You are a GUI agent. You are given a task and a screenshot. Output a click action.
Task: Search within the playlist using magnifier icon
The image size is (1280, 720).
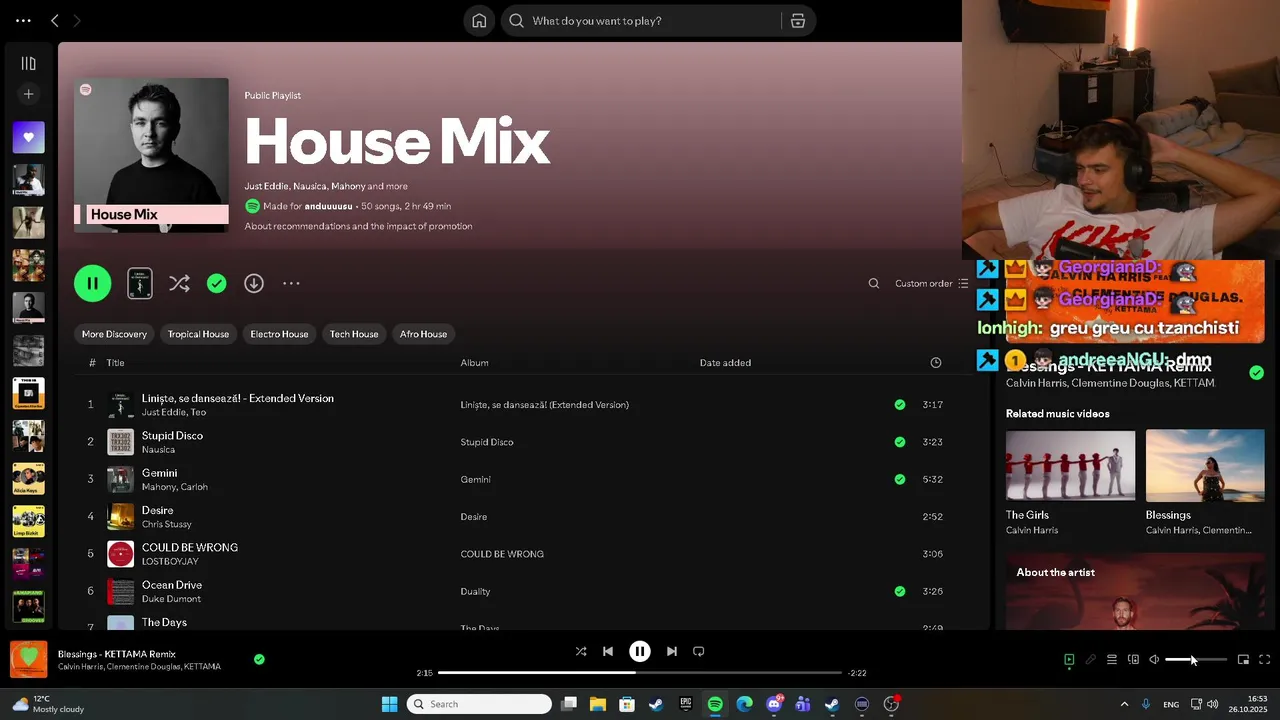coord(874,284)
